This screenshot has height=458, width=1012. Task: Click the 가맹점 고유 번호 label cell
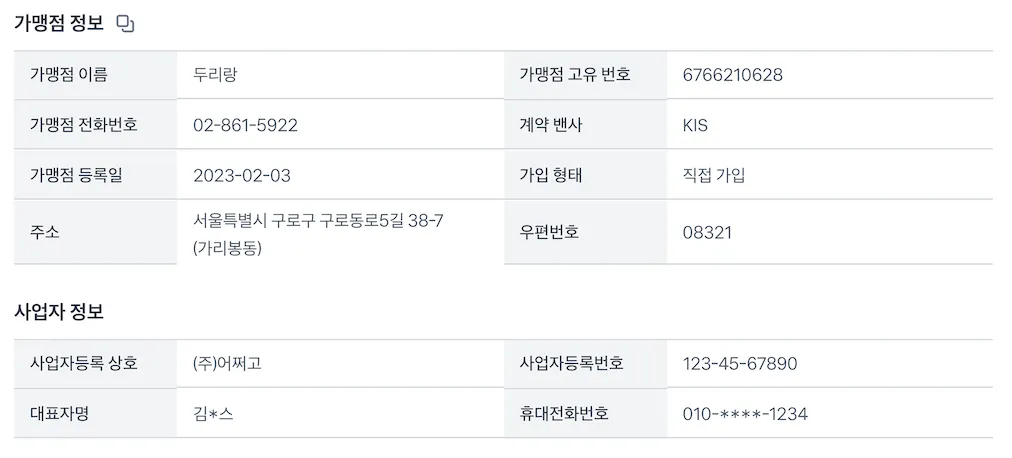pyautogui.click(x=574, y=75)
